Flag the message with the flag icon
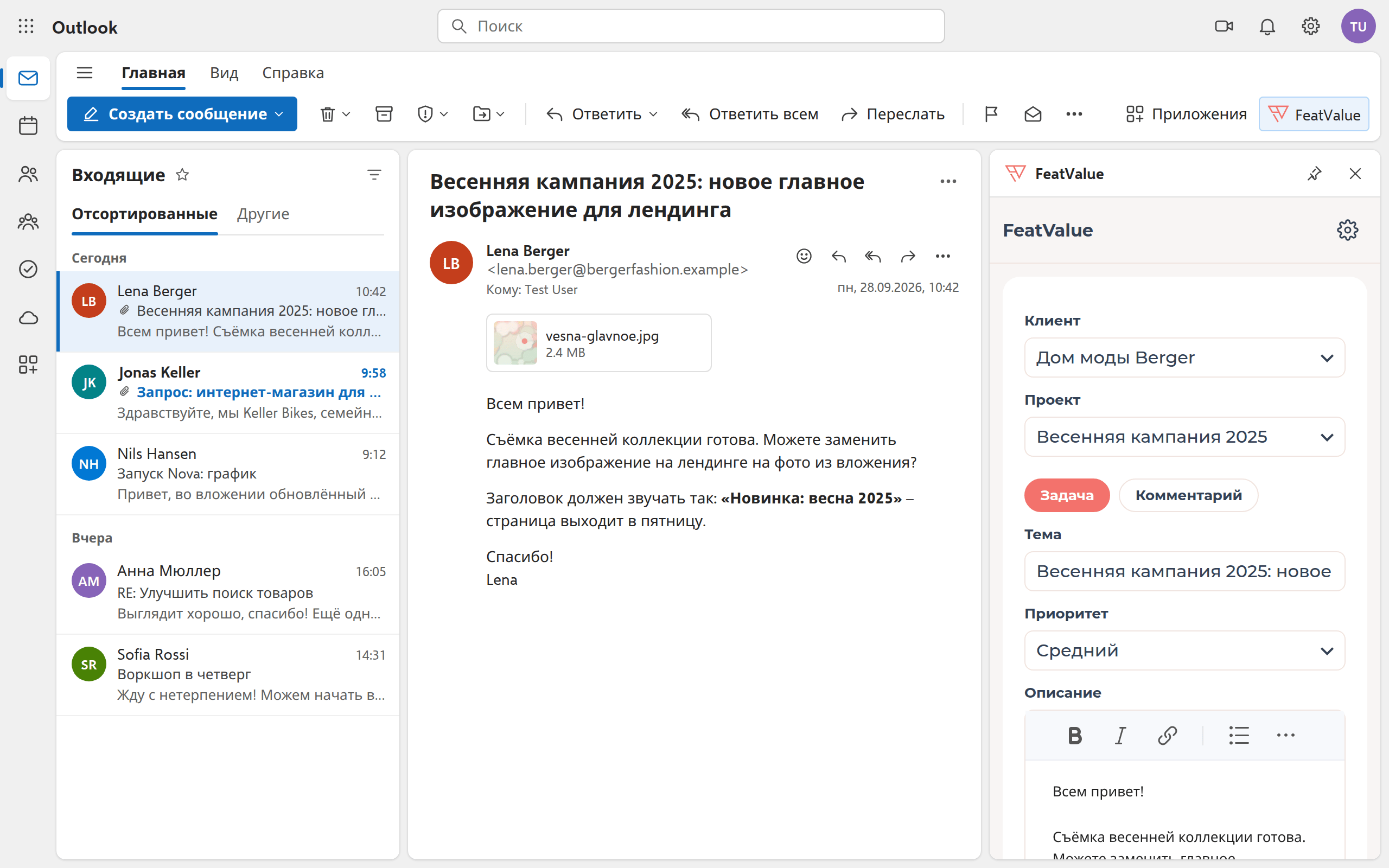 991,114
